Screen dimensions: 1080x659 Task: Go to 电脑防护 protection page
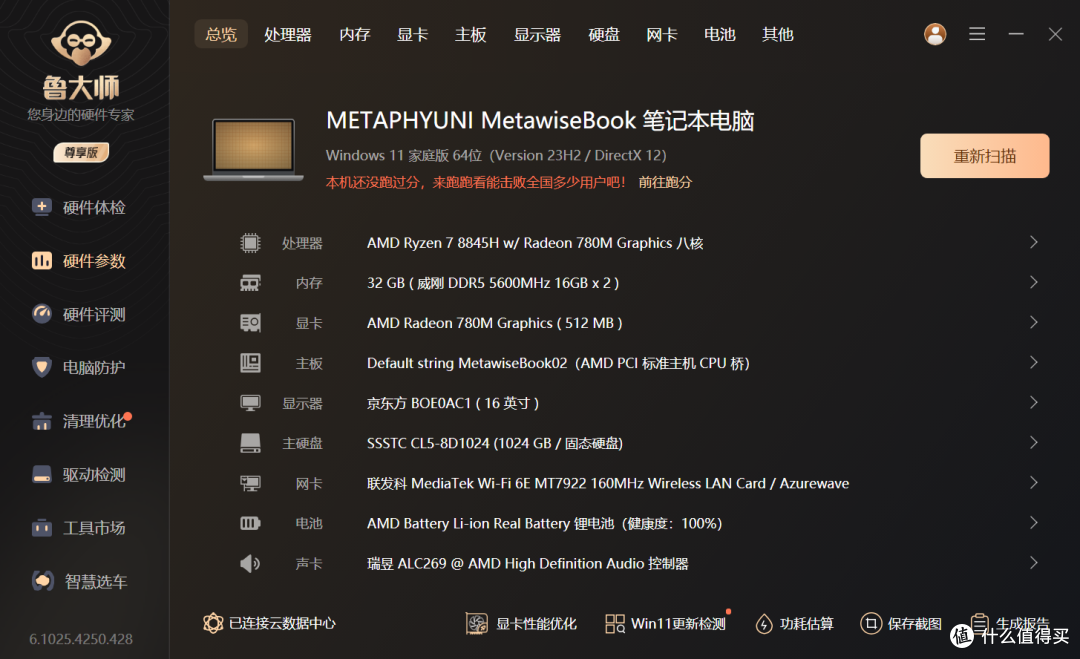coord(79,368)
